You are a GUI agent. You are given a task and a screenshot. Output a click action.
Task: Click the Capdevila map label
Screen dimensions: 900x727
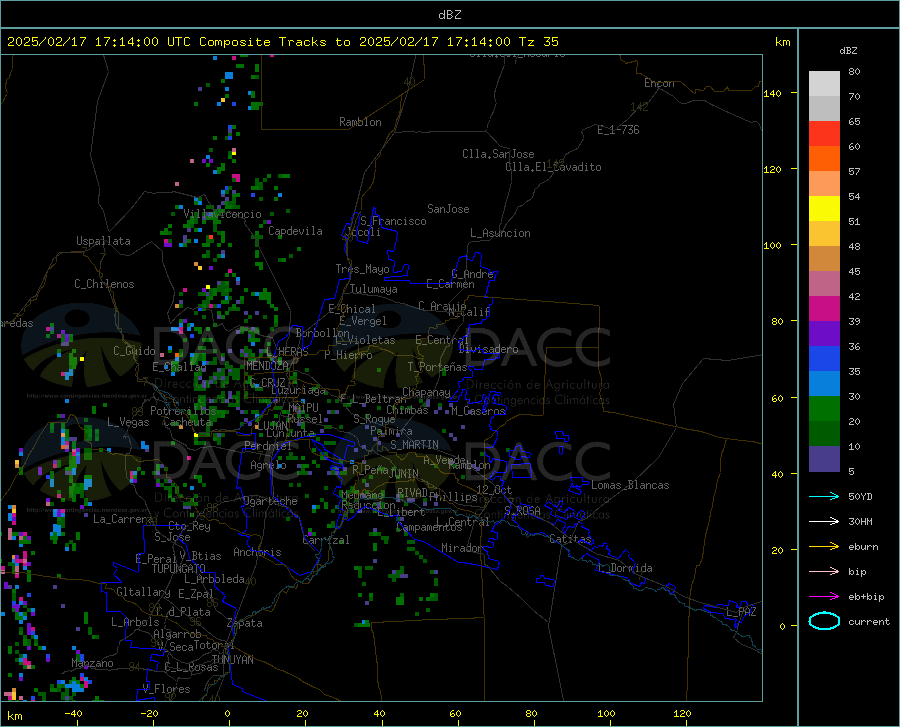[x=295, y=231]
